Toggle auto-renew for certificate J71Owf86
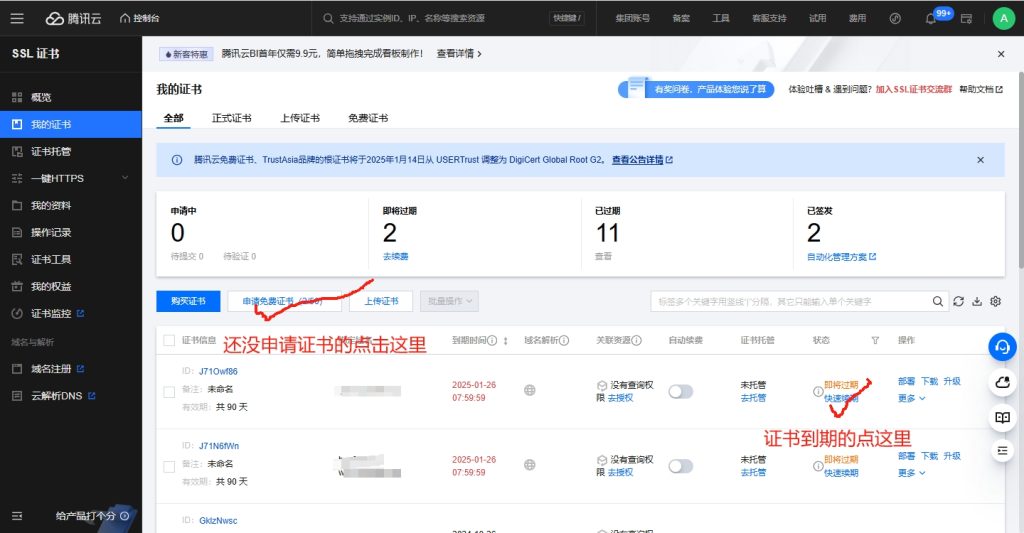The width and height of the screenshot is (1024, 533). 680,391
